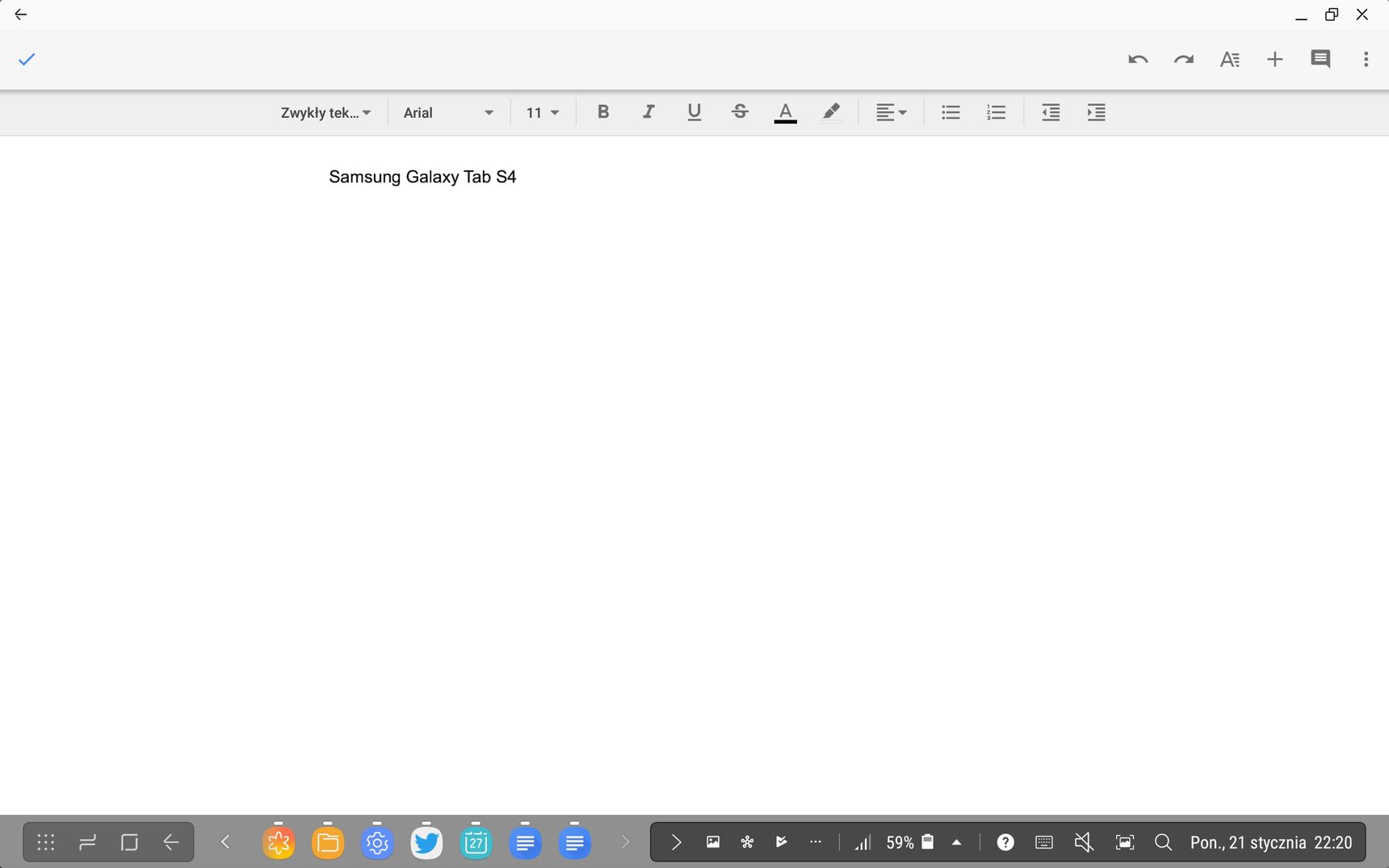The image size is (1389, 868).
Task: Open the Calendar app in taskbar
Action: (x=476, y=844)
